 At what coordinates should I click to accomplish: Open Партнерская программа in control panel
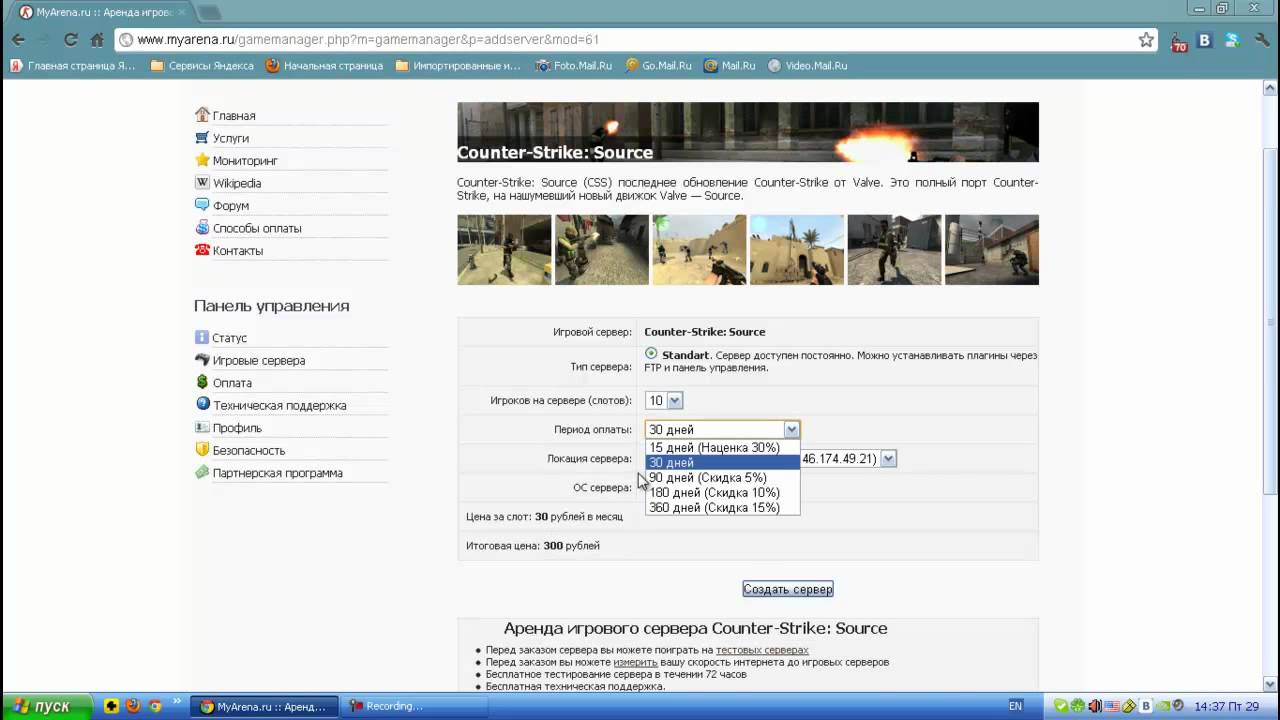269,473
